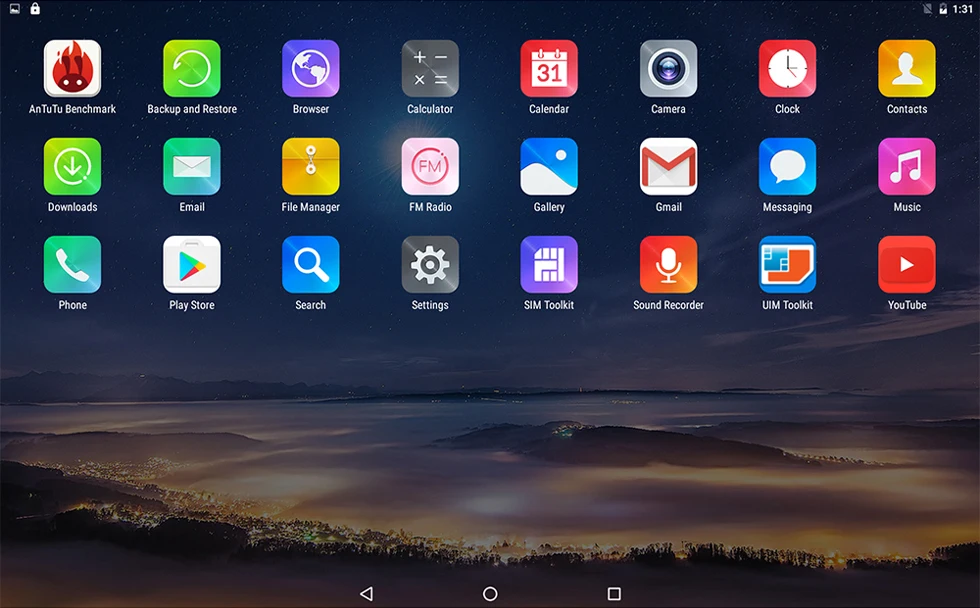Open the Contacts app
The height and width of the screenshot is (608, 980).
click(907, 69)
